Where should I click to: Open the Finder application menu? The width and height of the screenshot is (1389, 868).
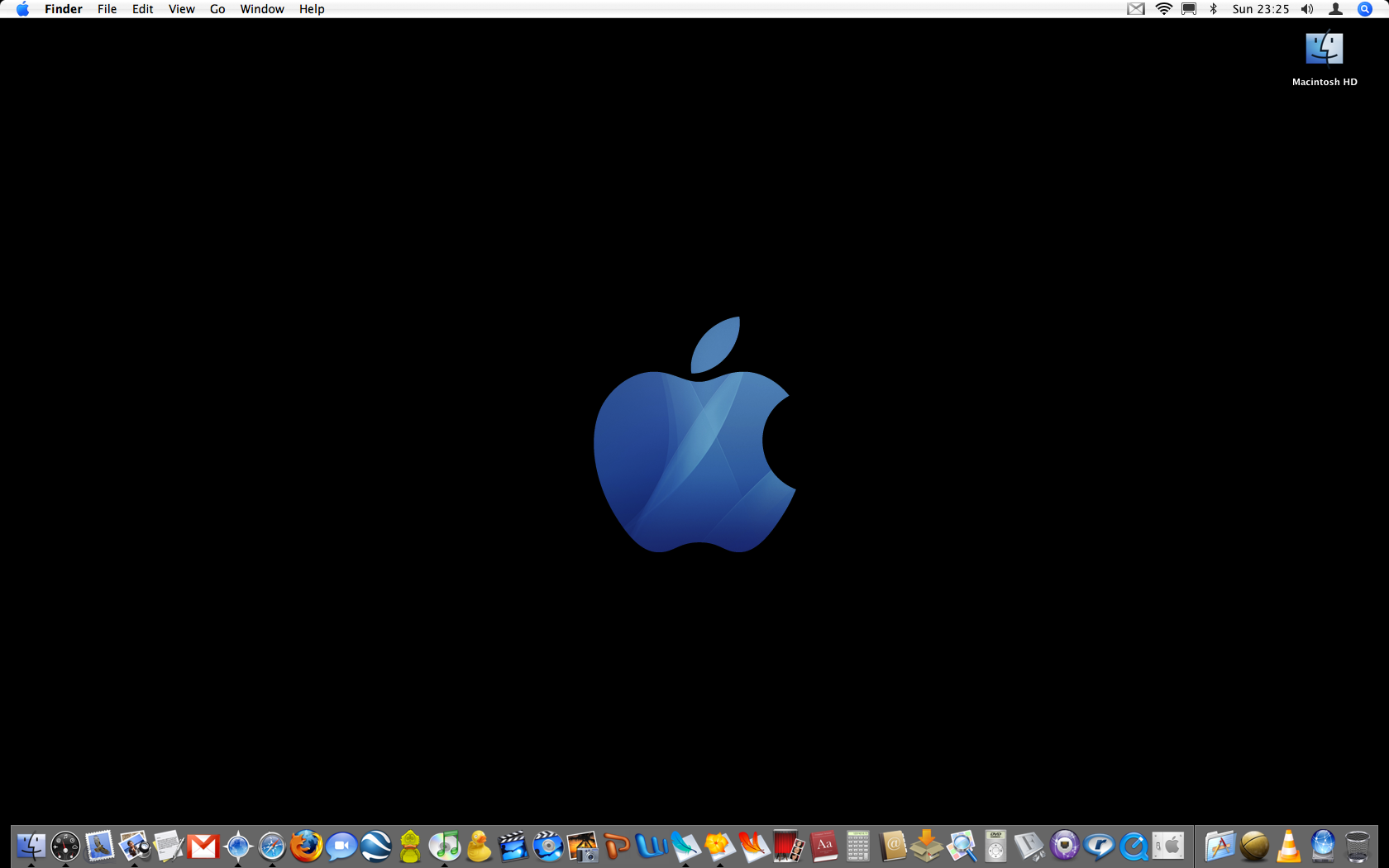[x=64, y=9]
